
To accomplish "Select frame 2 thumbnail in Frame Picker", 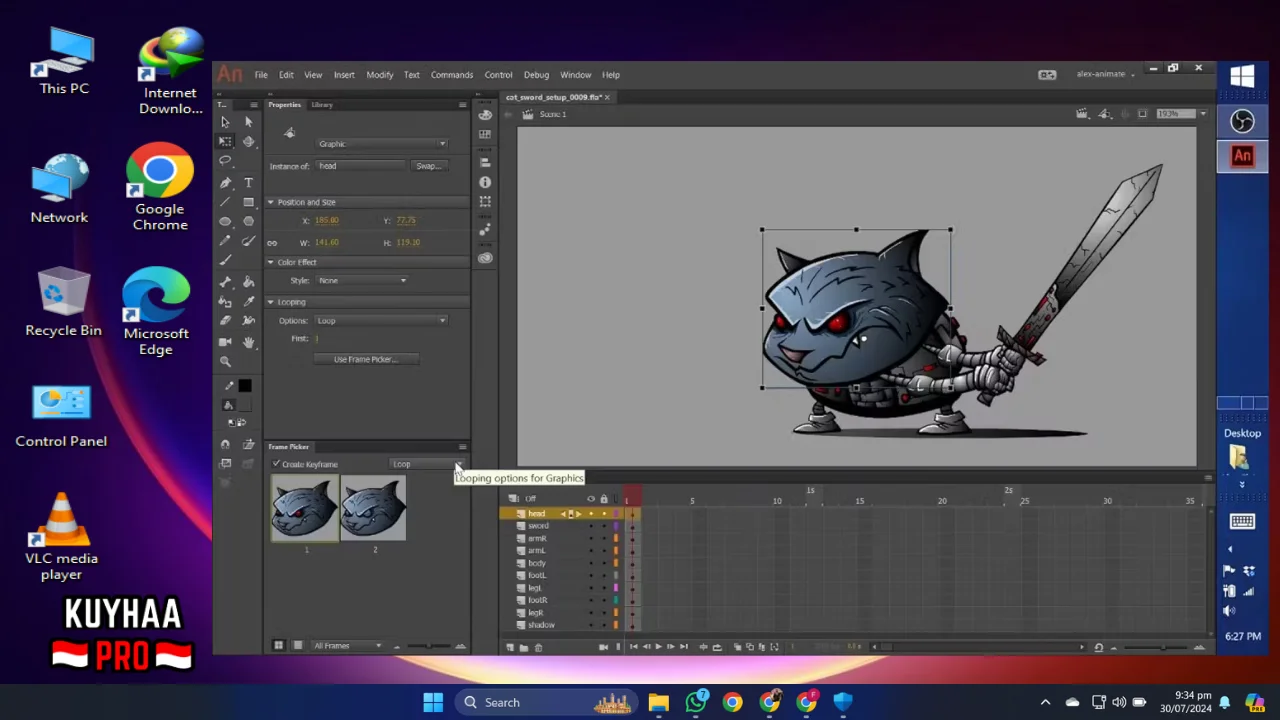I will coord(373,508).
